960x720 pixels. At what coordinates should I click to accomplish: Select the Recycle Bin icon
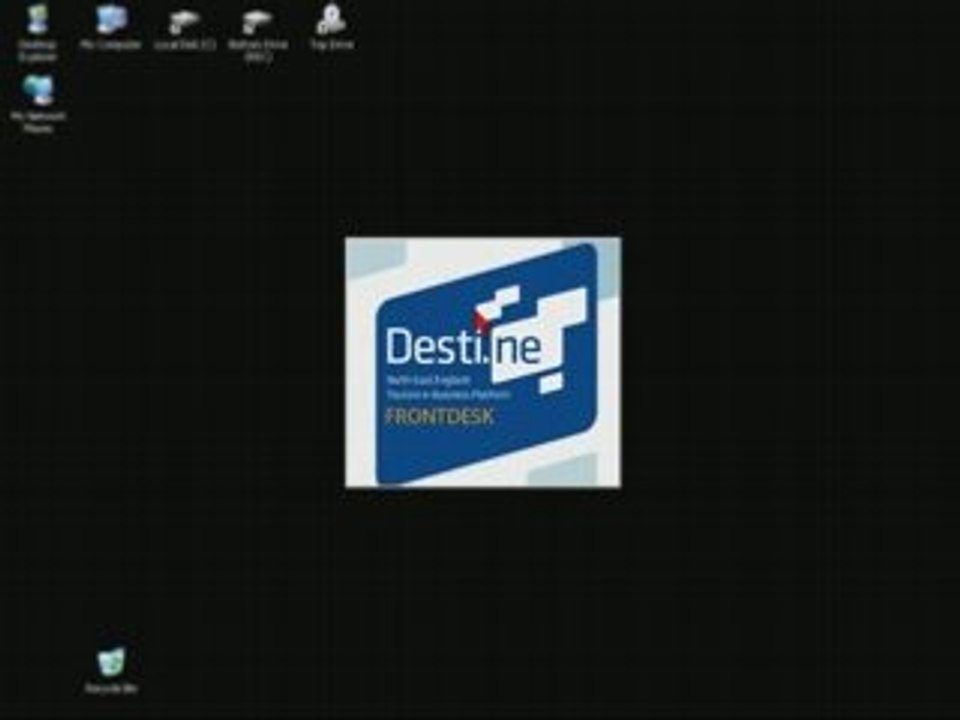click(x=111, y=670)
